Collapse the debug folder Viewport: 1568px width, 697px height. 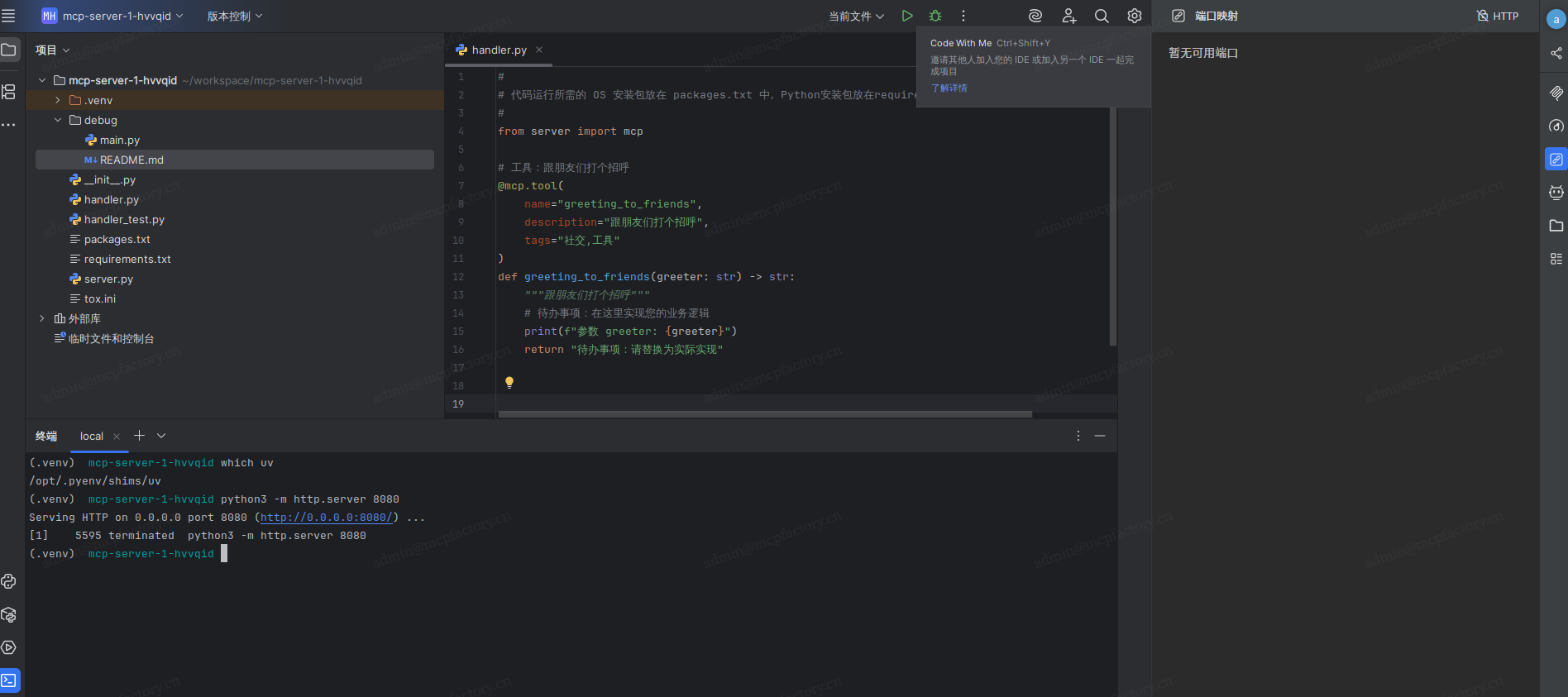click(57, 120)
